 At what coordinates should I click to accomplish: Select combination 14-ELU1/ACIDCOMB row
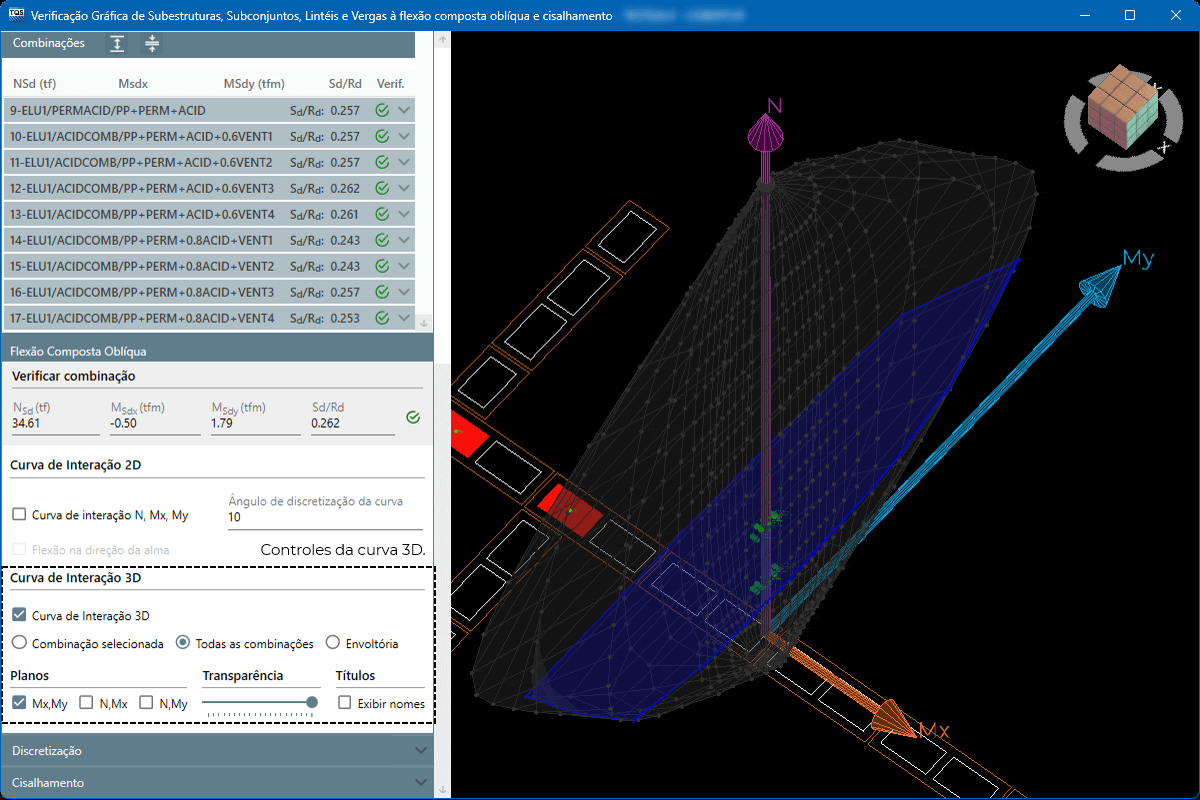[140, 240]
